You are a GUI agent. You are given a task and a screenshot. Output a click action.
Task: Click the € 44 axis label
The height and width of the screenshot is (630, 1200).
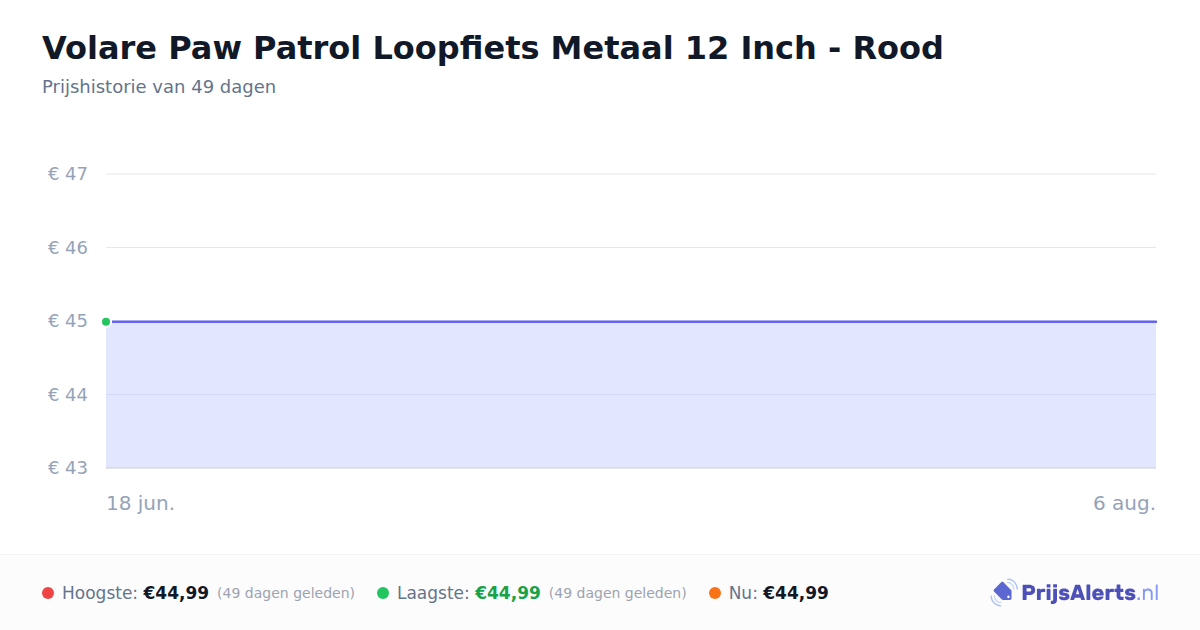68,394
